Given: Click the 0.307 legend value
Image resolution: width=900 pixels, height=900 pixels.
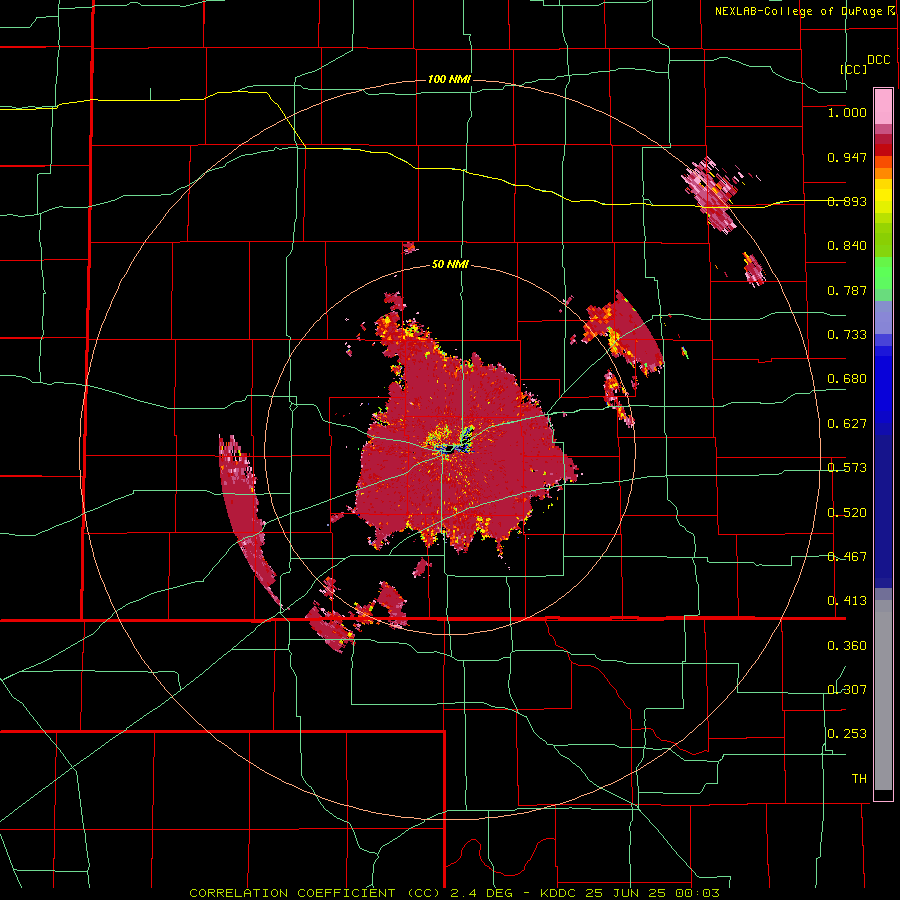Looking at the screenshot, I should click(847, 690).
